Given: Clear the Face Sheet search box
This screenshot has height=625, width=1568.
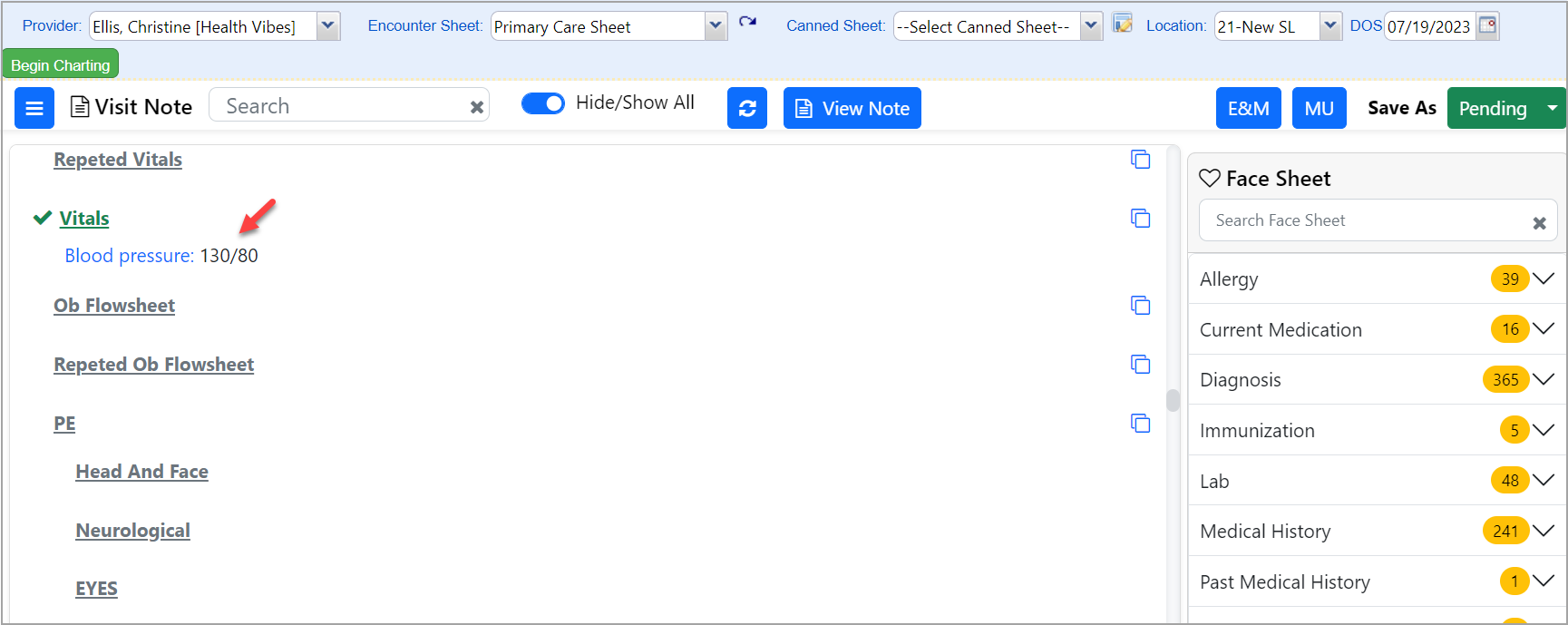Looking at the screenshot, I should tap(1539, 222).
